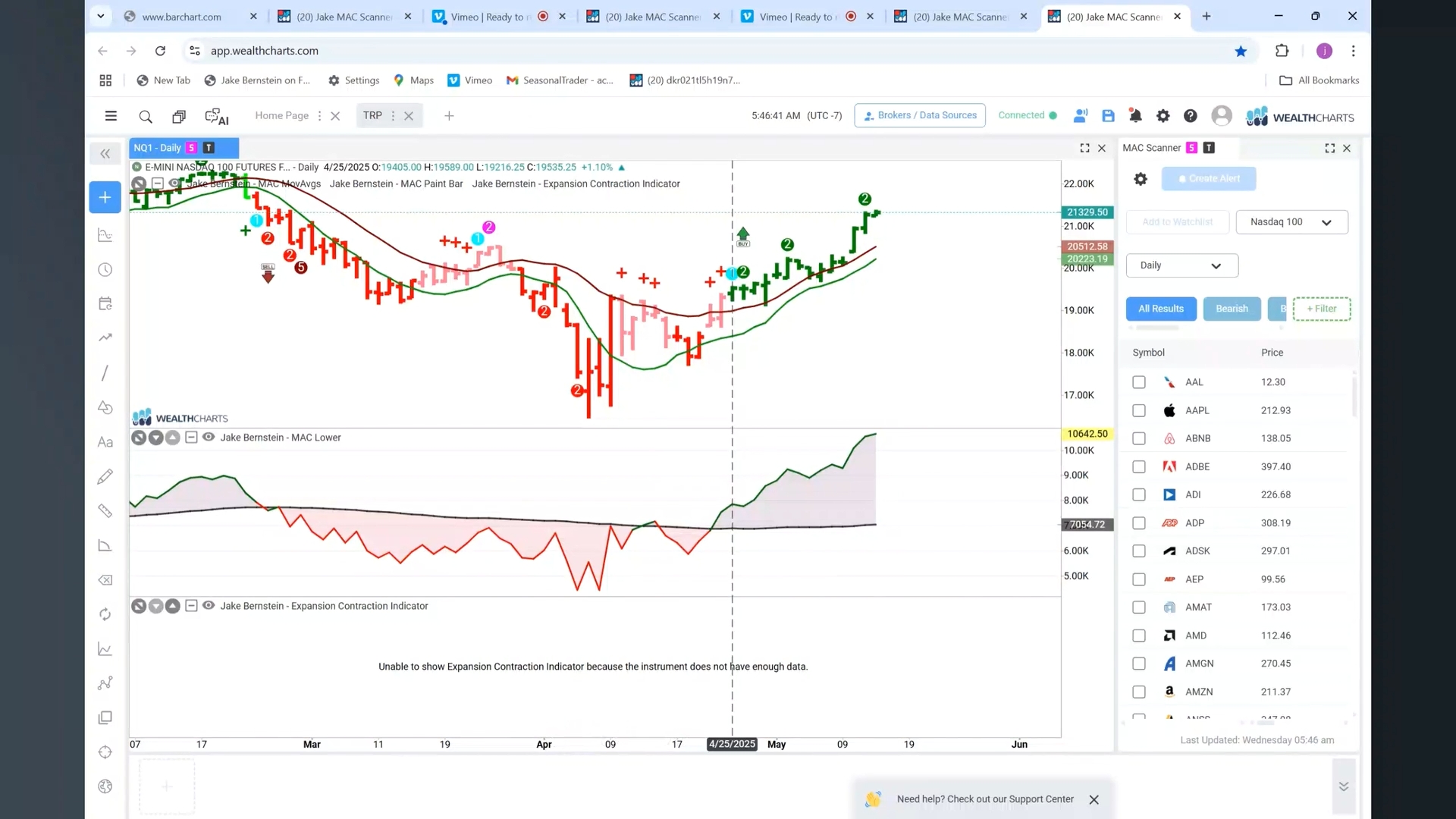Toggle visibility eye of MAC Lower indicator
The width and height of the screenshot is (1456, 819).
tap(209, 438)
